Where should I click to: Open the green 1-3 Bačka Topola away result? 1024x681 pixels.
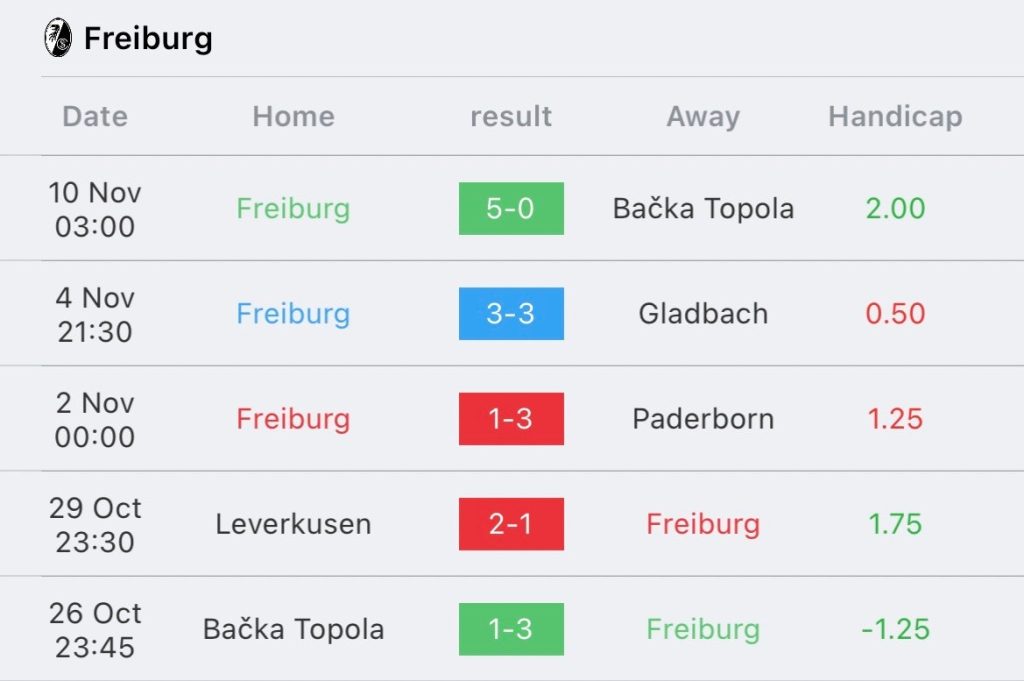pyautogui.click(x=511, y=629)
